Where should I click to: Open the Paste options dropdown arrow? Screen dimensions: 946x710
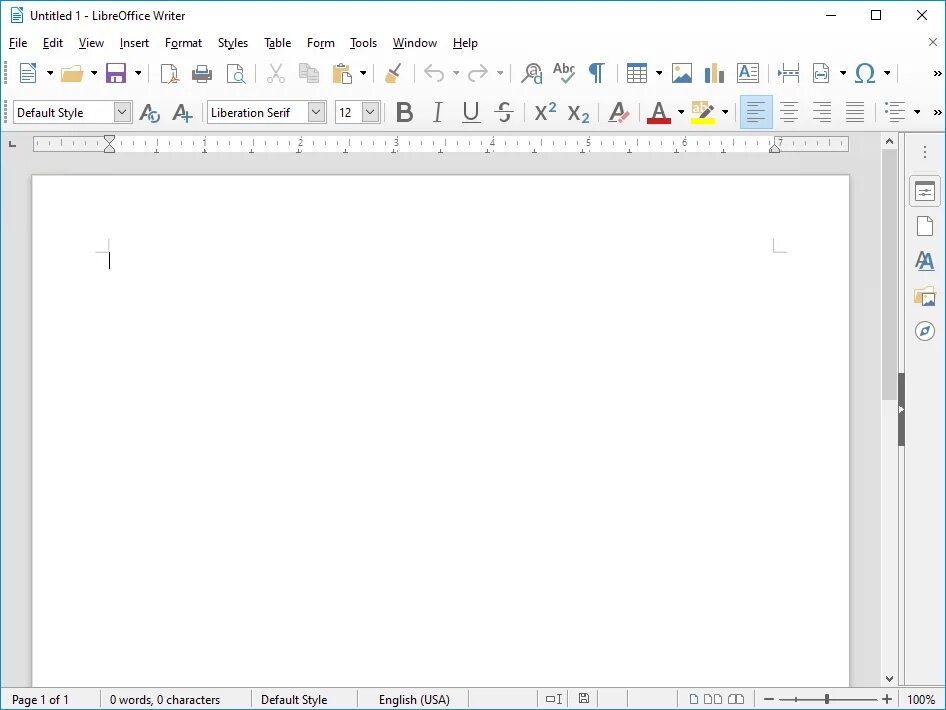click(363, 74)
